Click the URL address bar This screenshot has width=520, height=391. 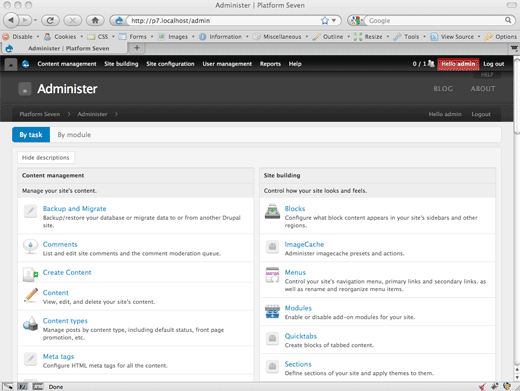point(225,21)
